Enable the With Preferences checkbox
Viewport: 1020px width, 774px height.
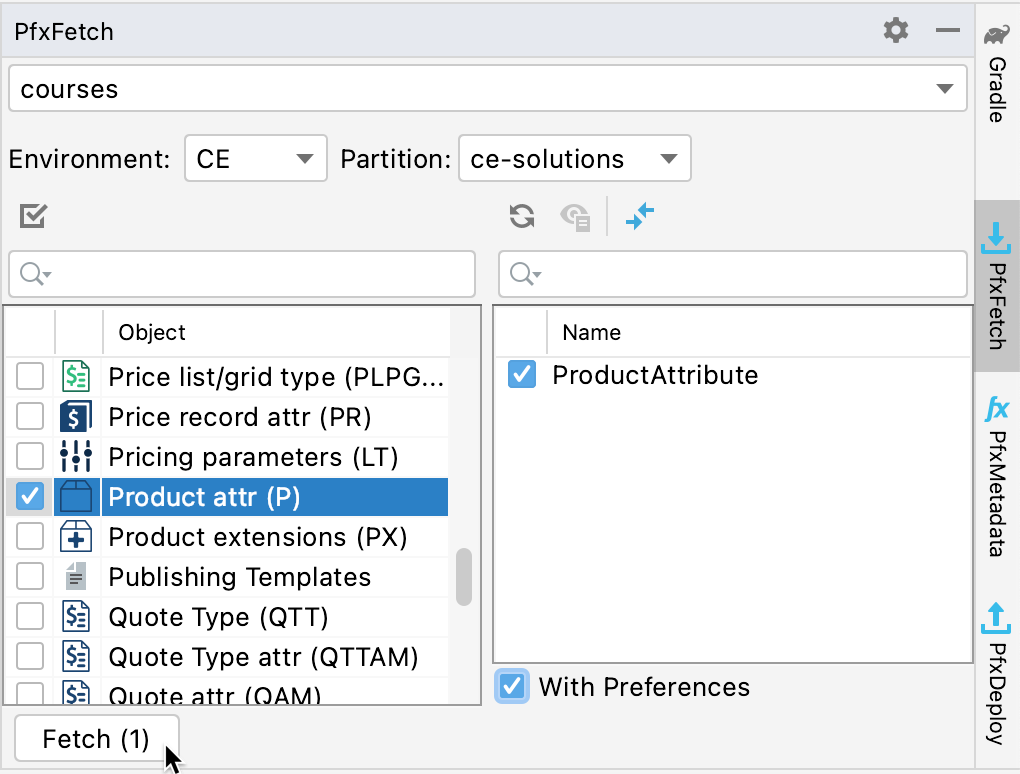[x=512, y=687]
